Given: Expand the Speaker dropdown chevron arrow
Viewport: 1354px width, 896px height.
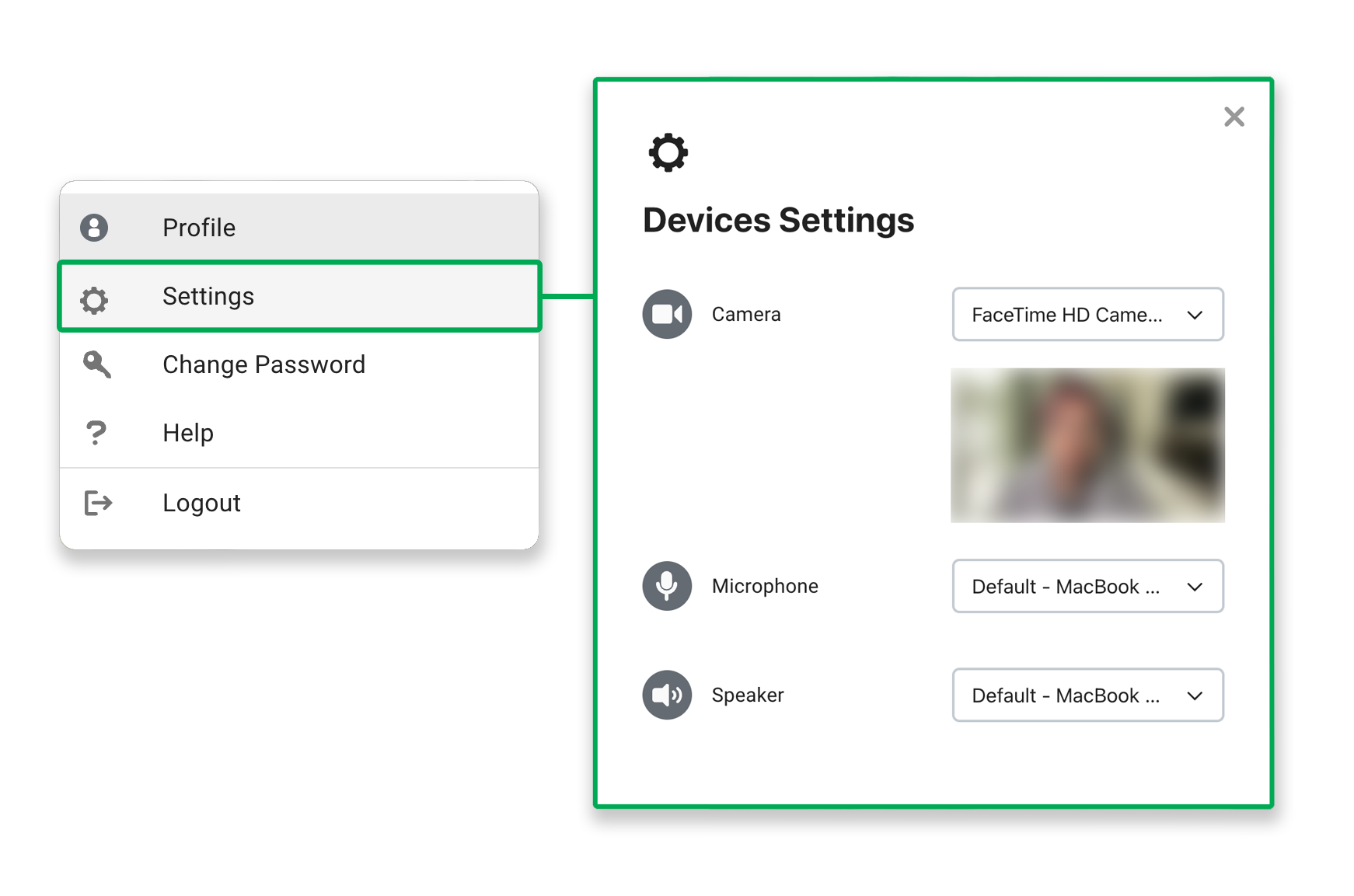Looking at the screenshot, I should click(1195, 696).
